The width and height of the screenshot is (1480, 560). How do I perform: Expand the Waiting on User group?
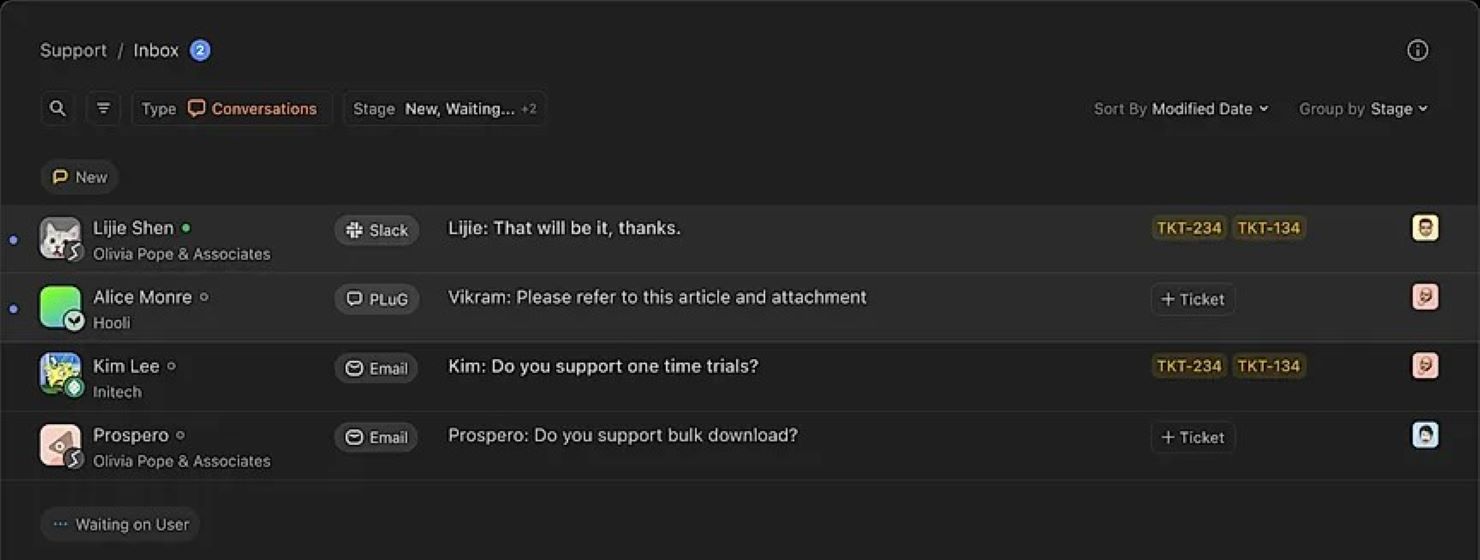(120, 524)
